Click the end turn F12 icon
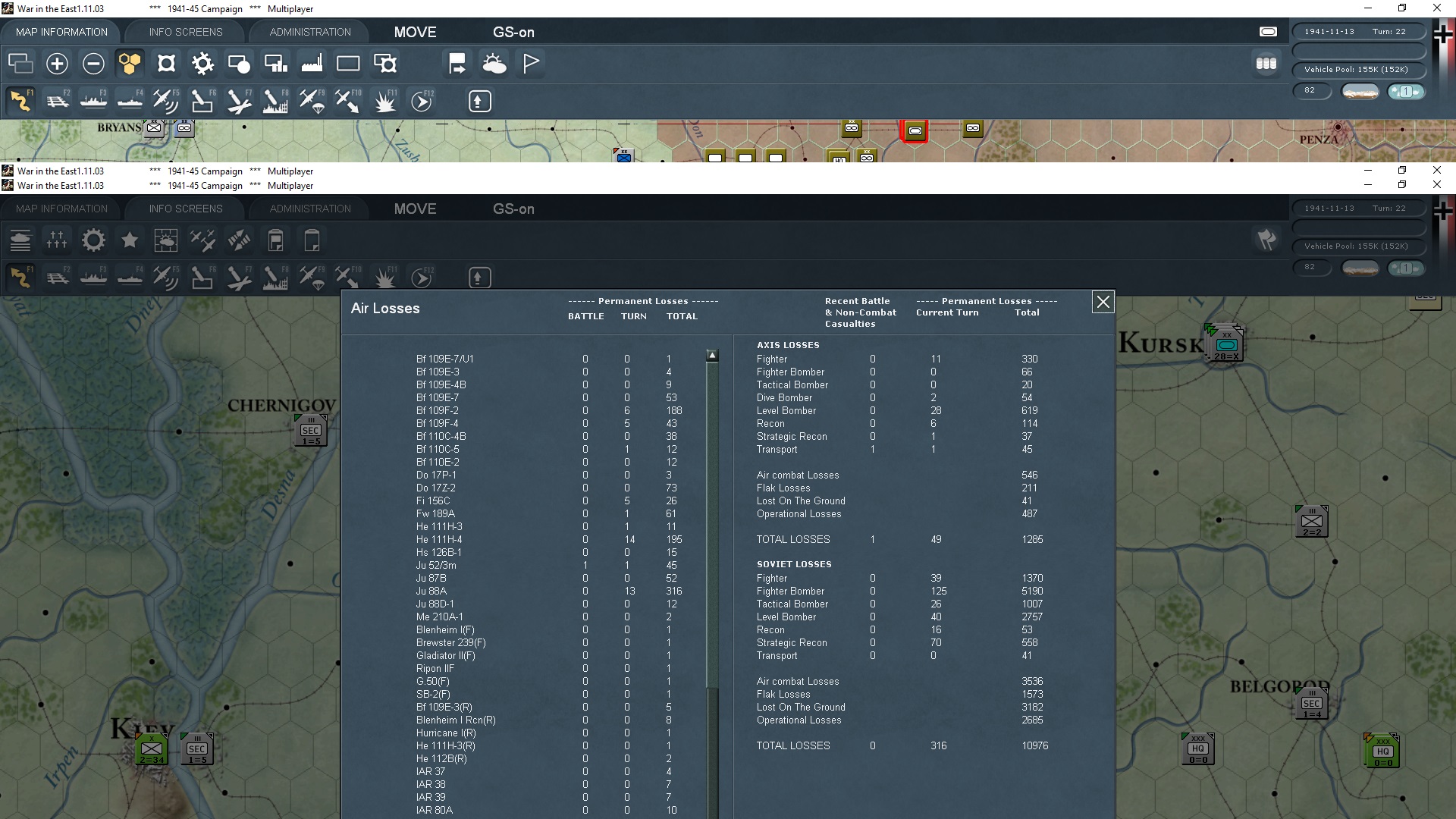Screen dimensions: 1456x819 point(422,101)
